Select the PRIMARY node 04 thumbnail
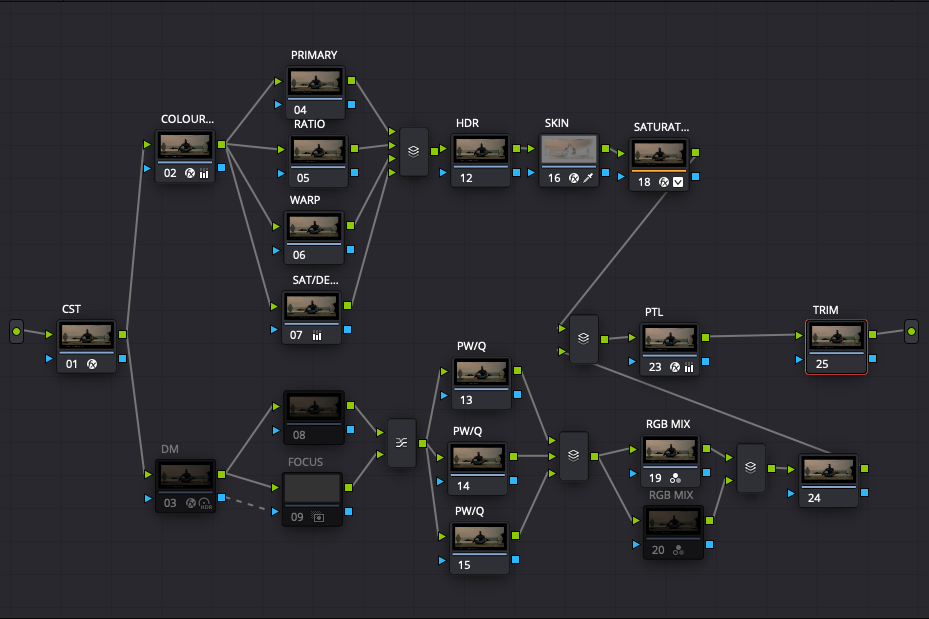The image size is (929, 619). tap(316, 82)
